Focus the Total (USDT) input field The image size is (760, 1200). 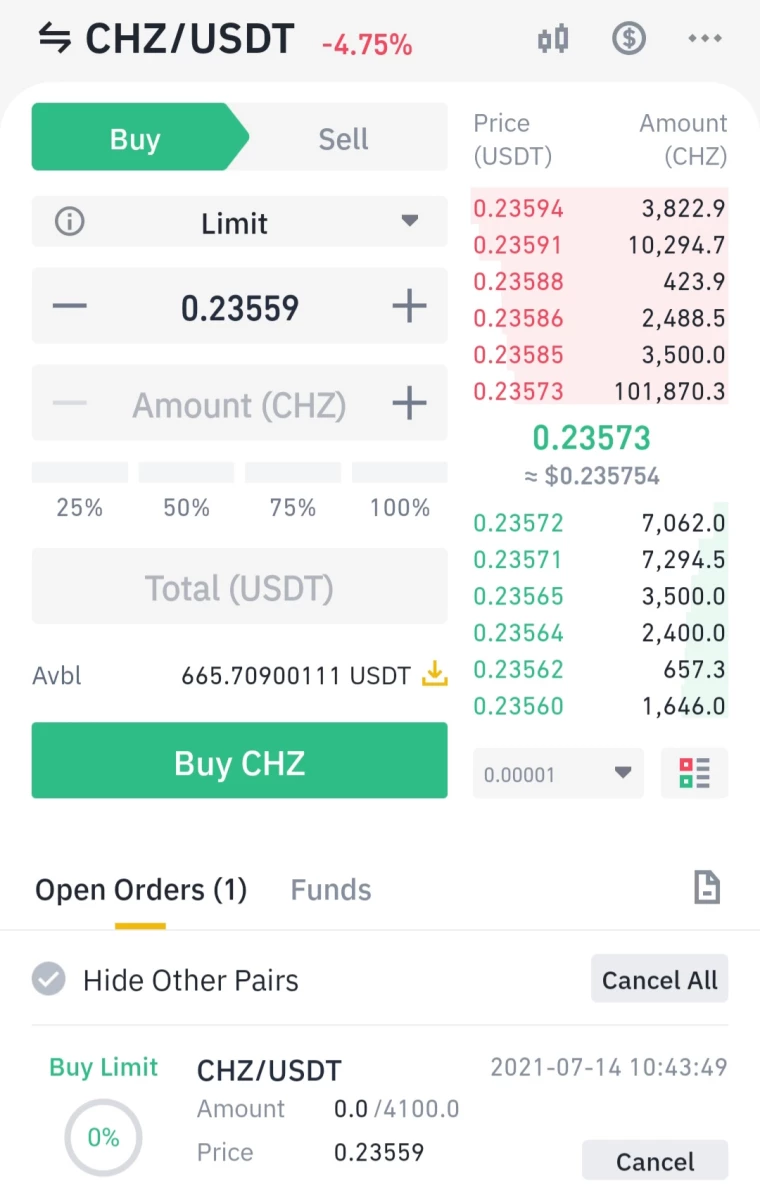coord(240,587)
